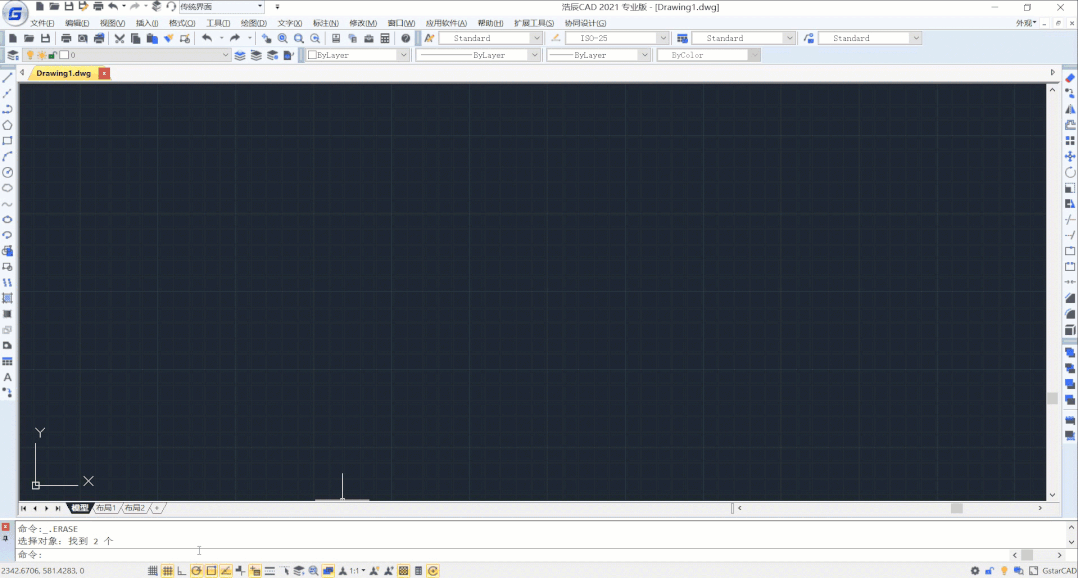Select the Polygon draw tool

tap(8, 125)
